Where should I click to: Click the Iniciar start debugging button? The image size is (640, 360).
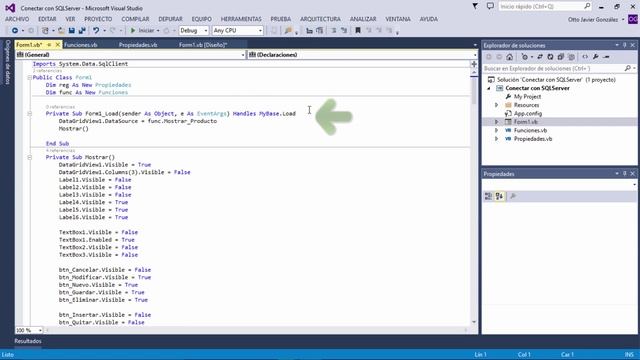[x=143, y=31]
